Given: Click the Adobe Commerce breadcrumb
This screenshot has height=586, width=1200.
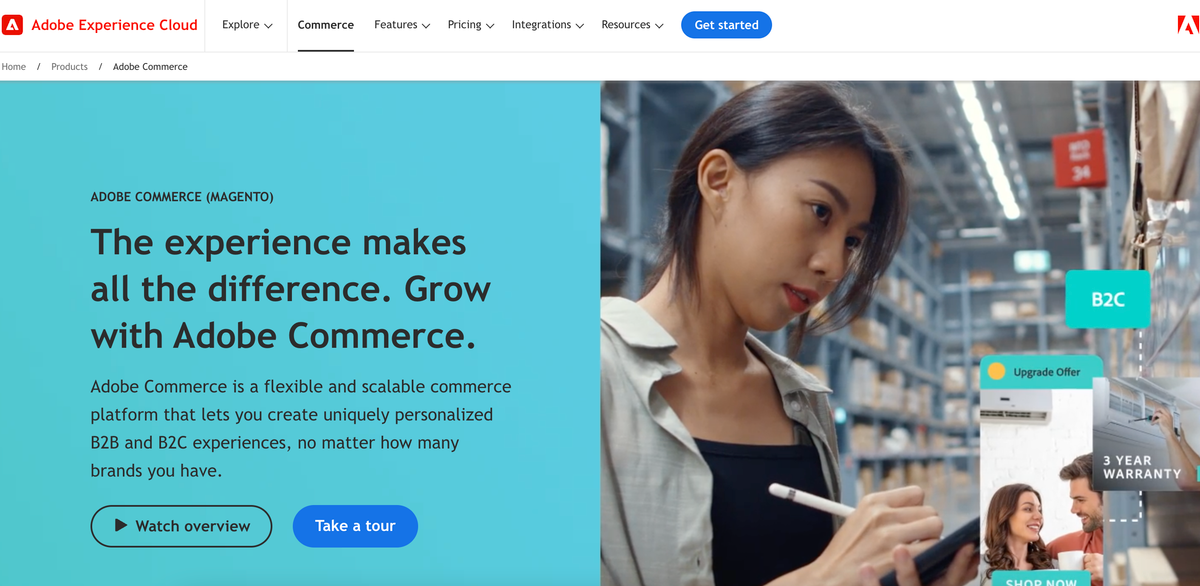Looking at the screenshot, I should pyautogui.click(x=150, y=67).
